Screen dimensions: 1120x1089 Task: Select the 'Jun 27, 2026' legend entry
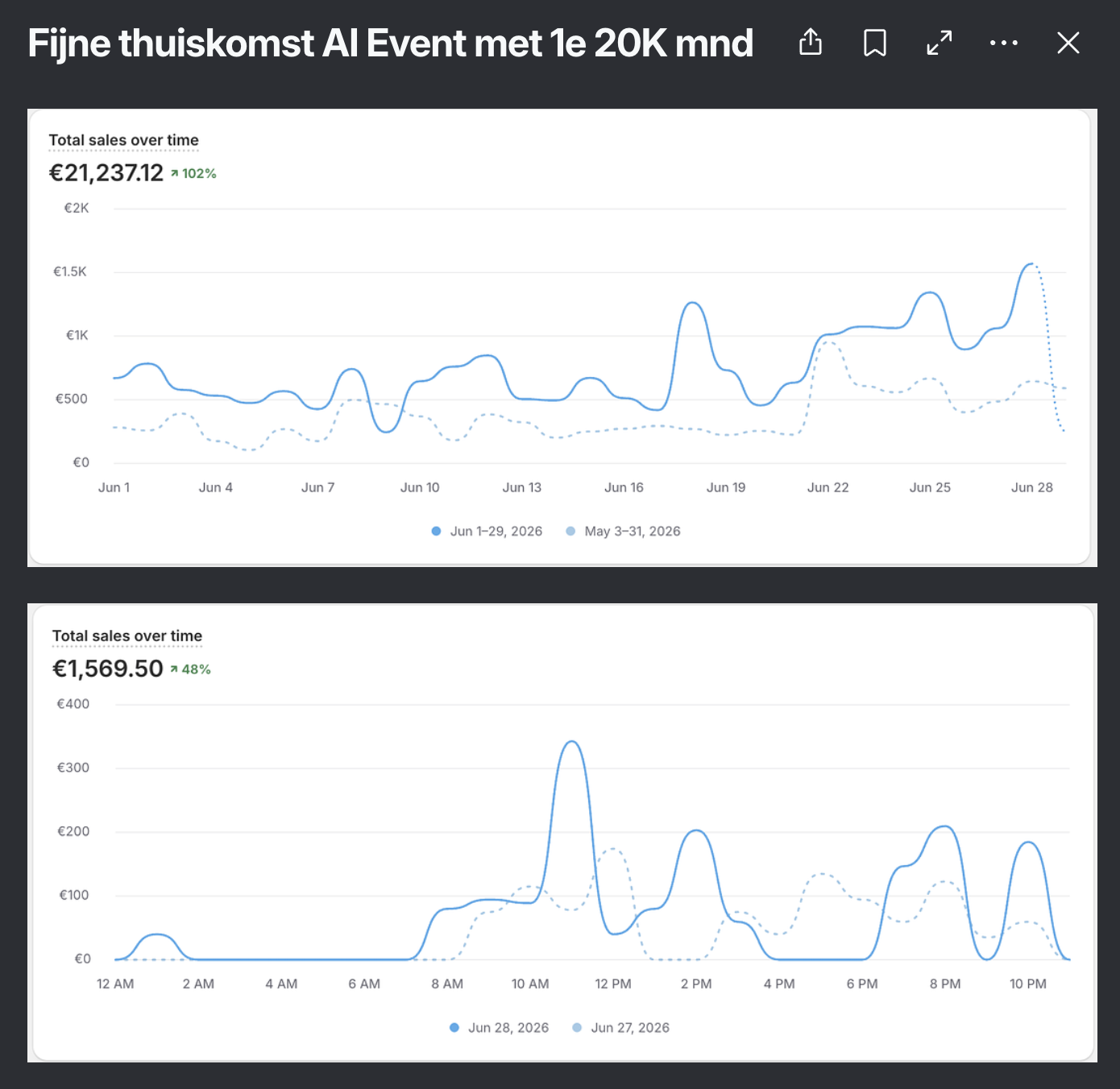(x=621, y=1028)
